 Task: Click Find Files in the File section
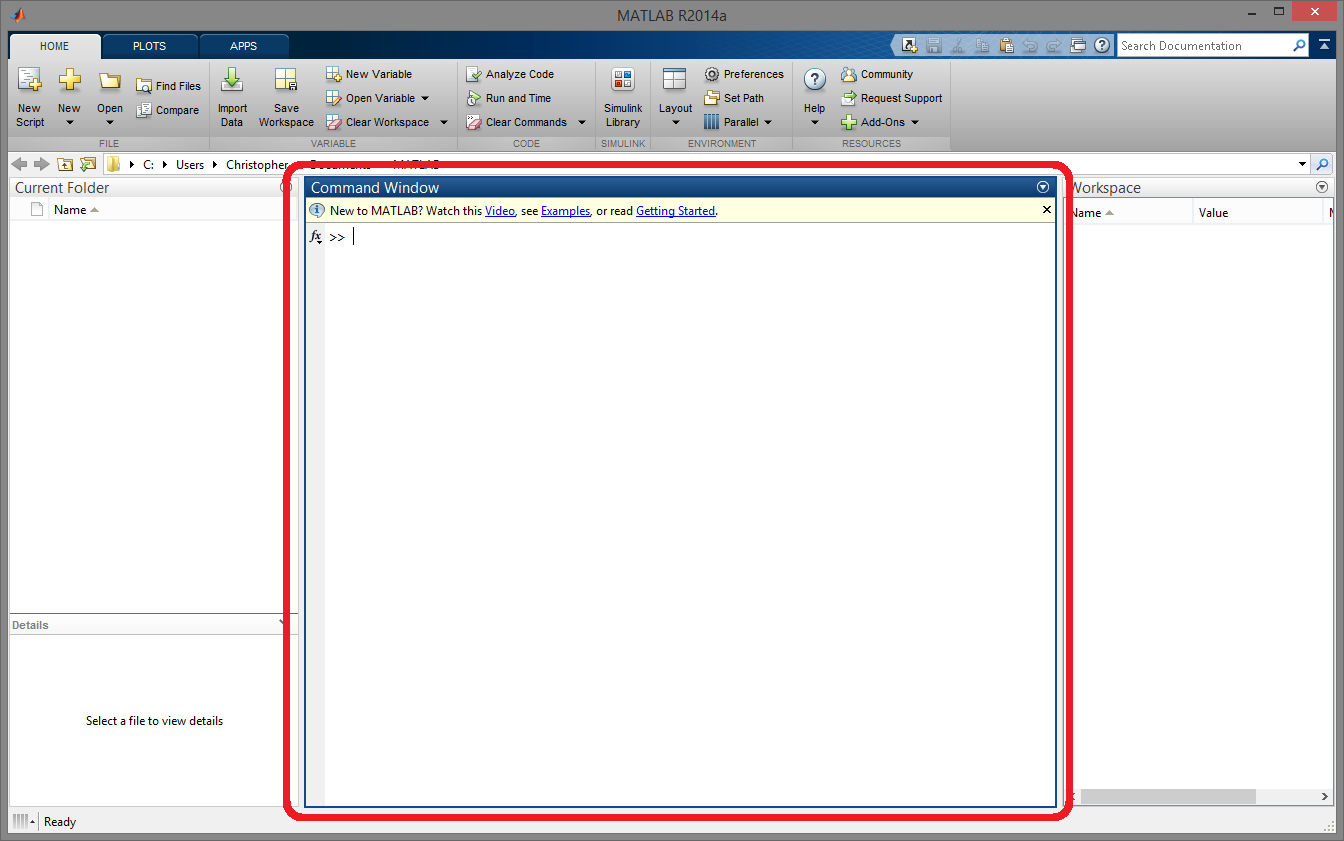[x=168, y=86]
